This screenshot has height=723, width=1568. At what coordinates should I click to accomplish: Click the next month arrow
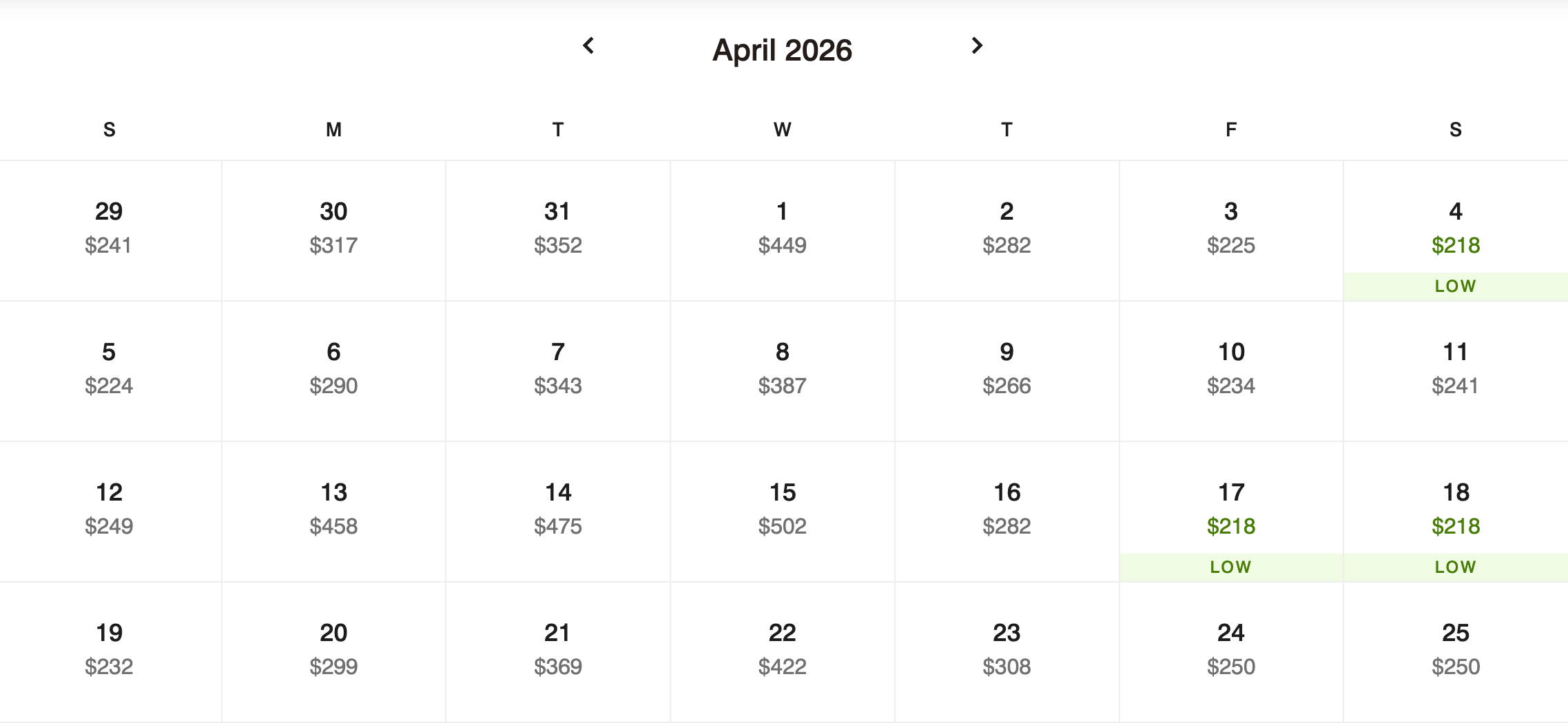pyautogui.click(x=976, y=47)
